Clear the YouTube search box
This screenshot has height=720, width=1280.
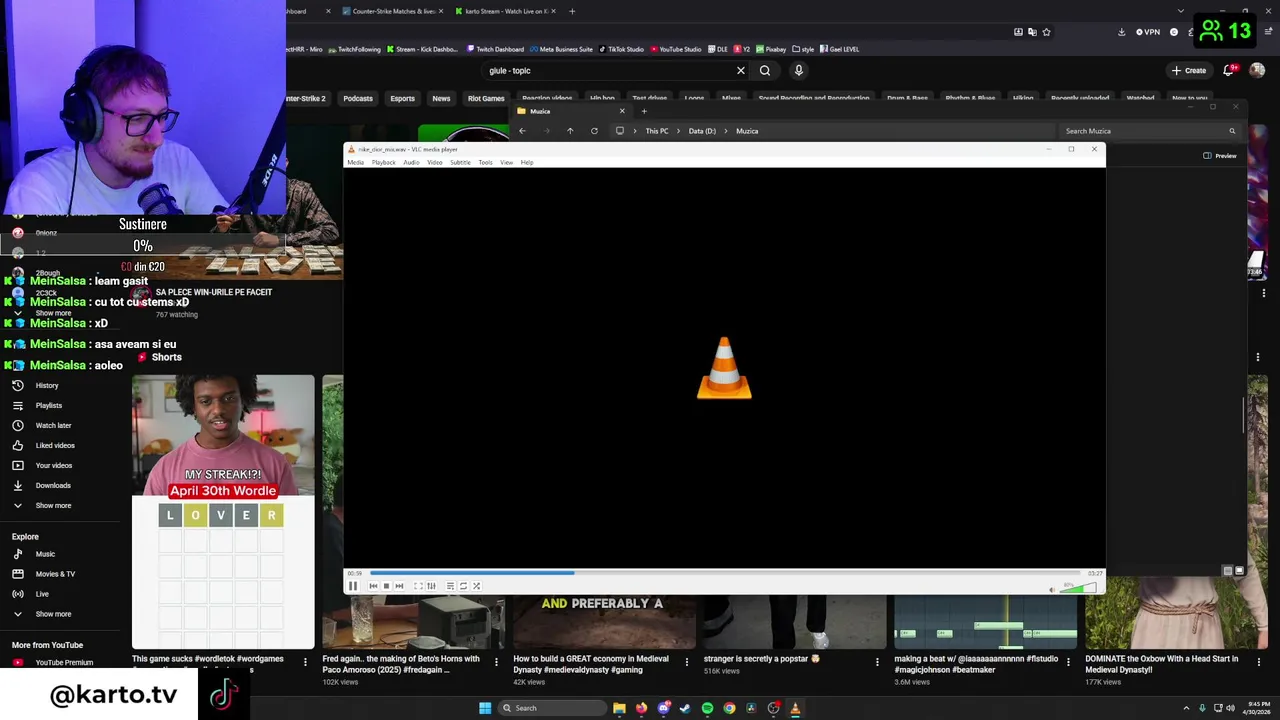[741, 70]
